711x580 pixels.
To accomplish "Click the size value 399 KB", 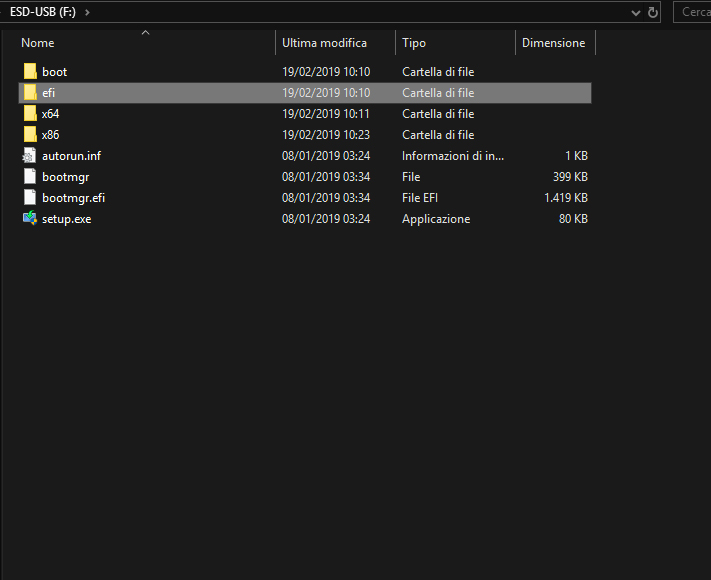I will pyautogui.click(x=570, y=176).
